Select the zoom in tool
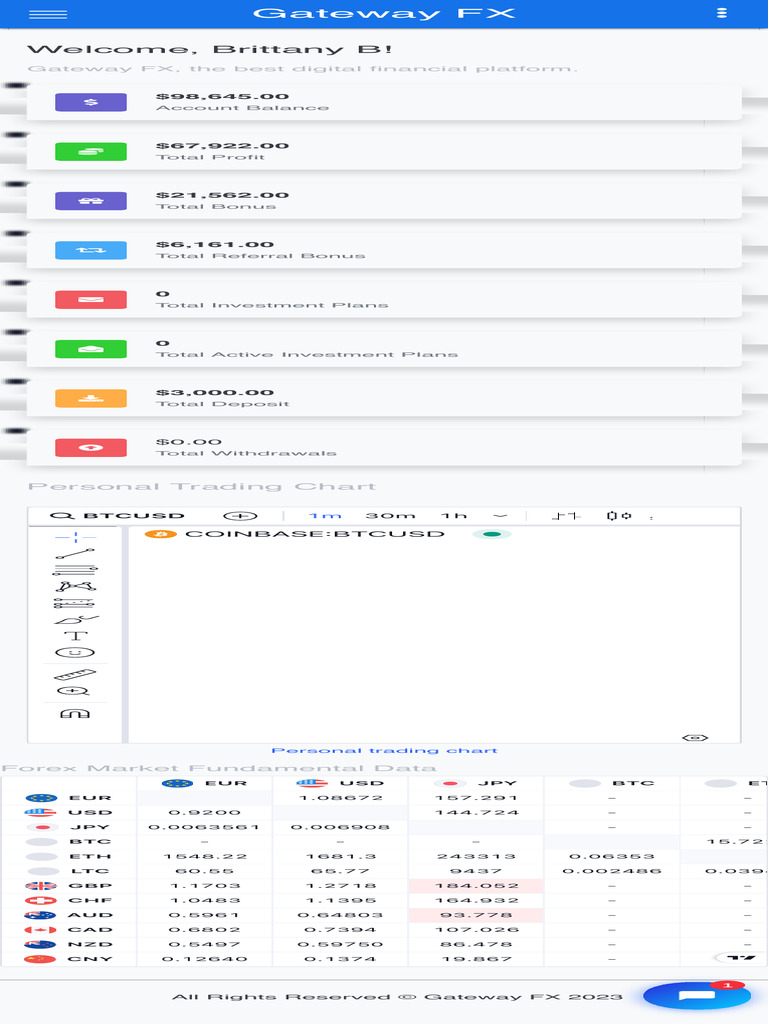This screenshot has height=1024, width=768. 75,691
